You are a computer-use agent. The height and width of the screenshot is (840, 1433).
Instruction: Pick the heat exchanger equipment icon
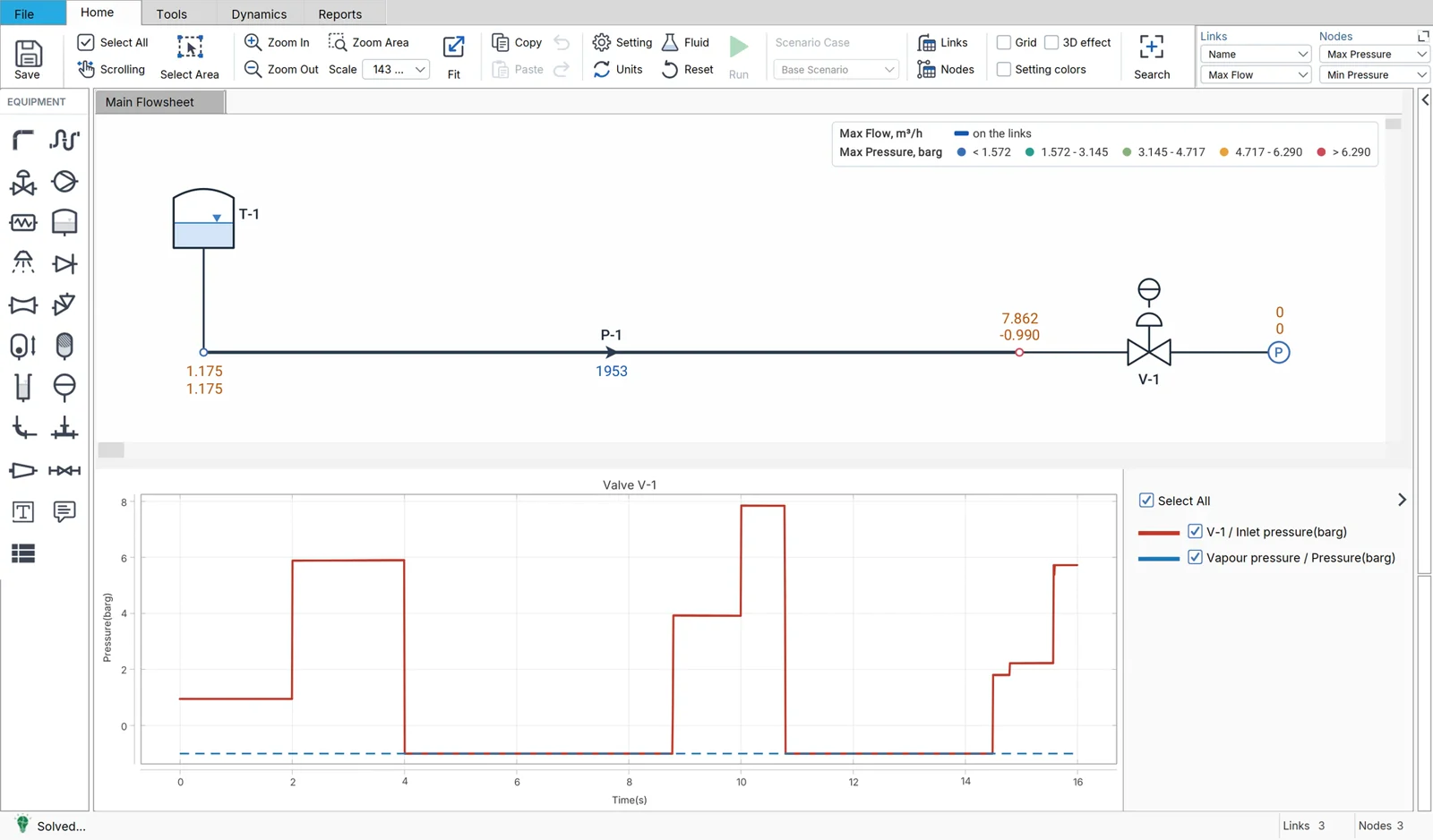23,222
